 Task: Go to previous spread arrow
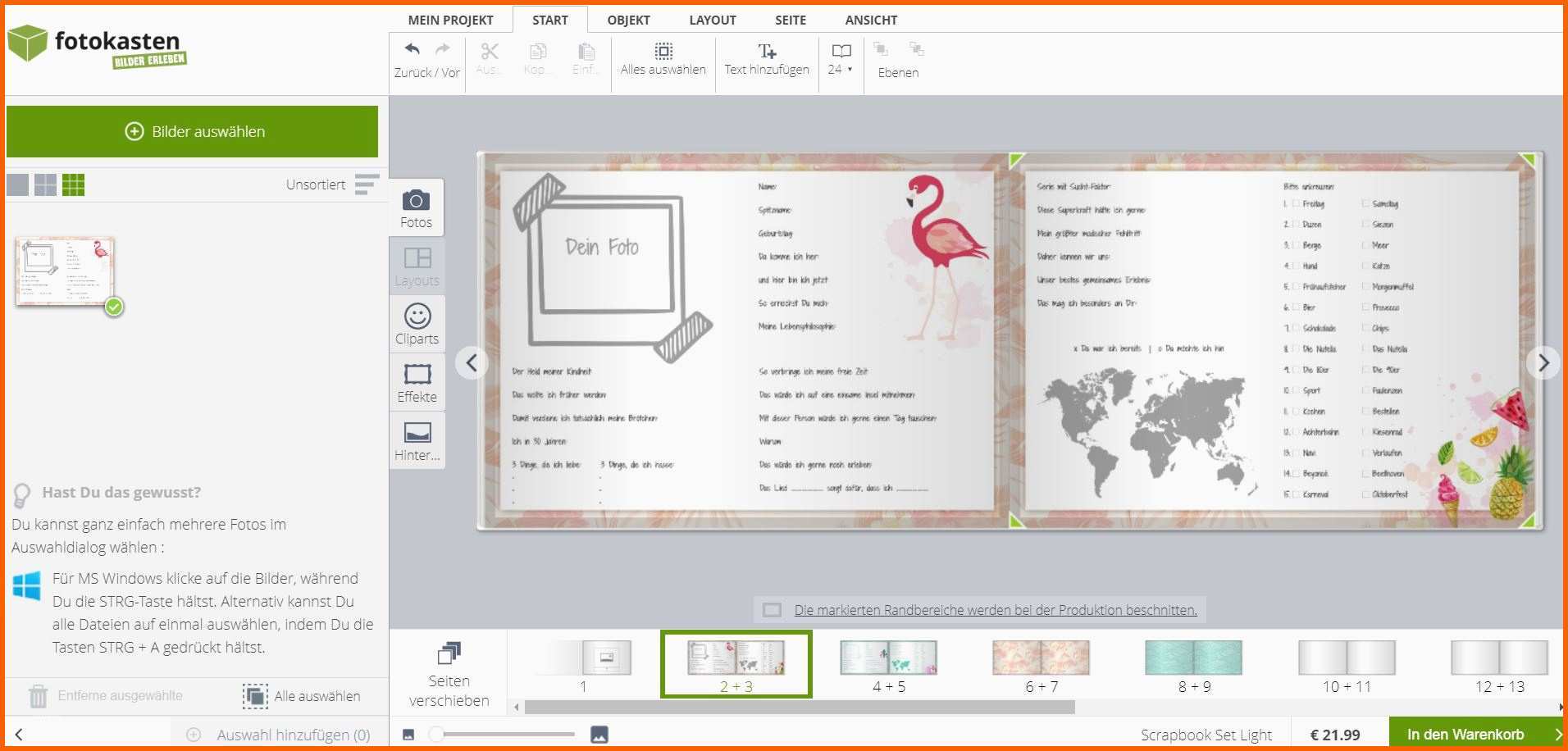tap(472, 362)
